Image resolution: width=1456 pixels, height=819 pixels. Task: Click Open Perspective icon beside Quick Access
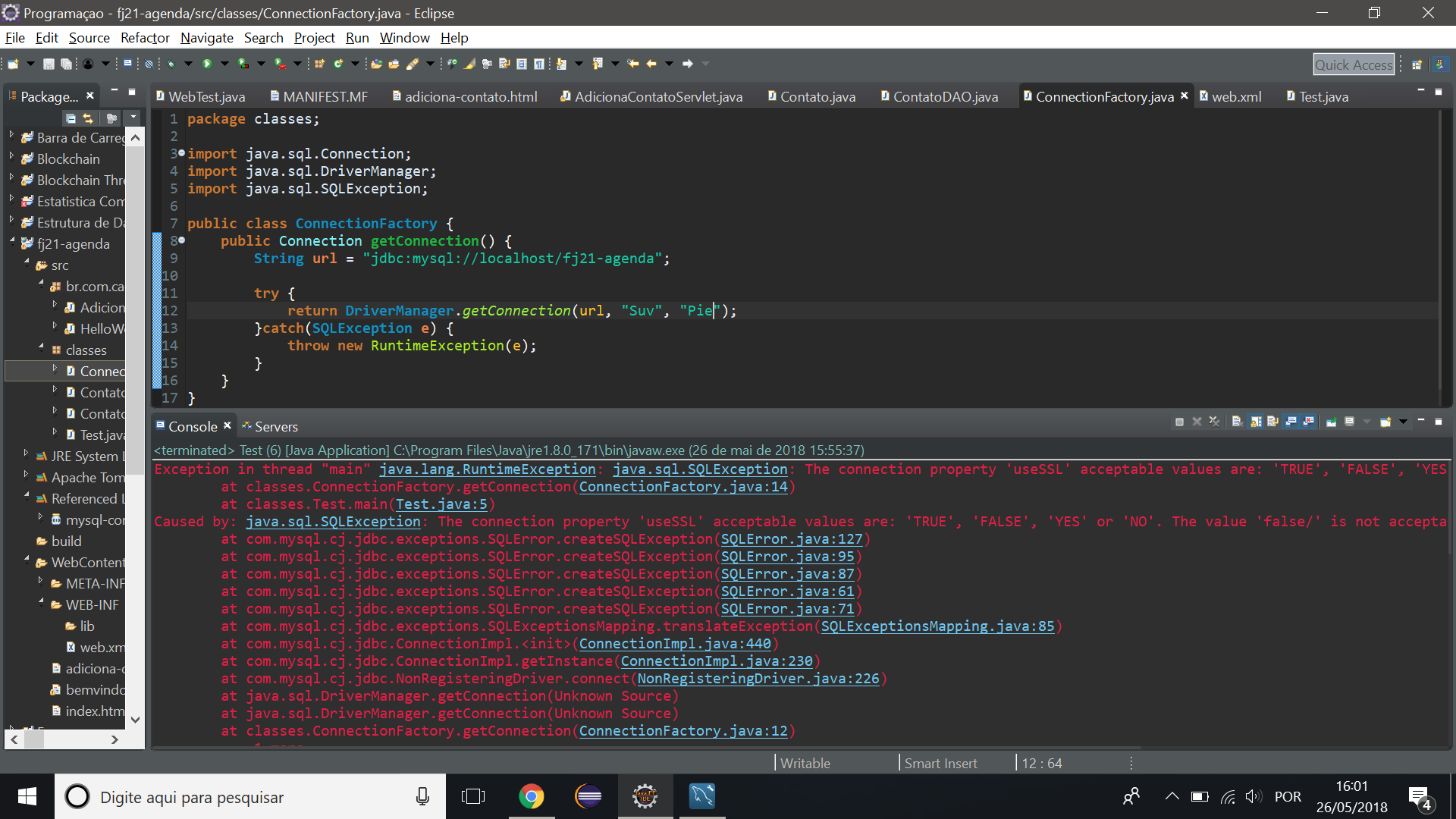1417,64
